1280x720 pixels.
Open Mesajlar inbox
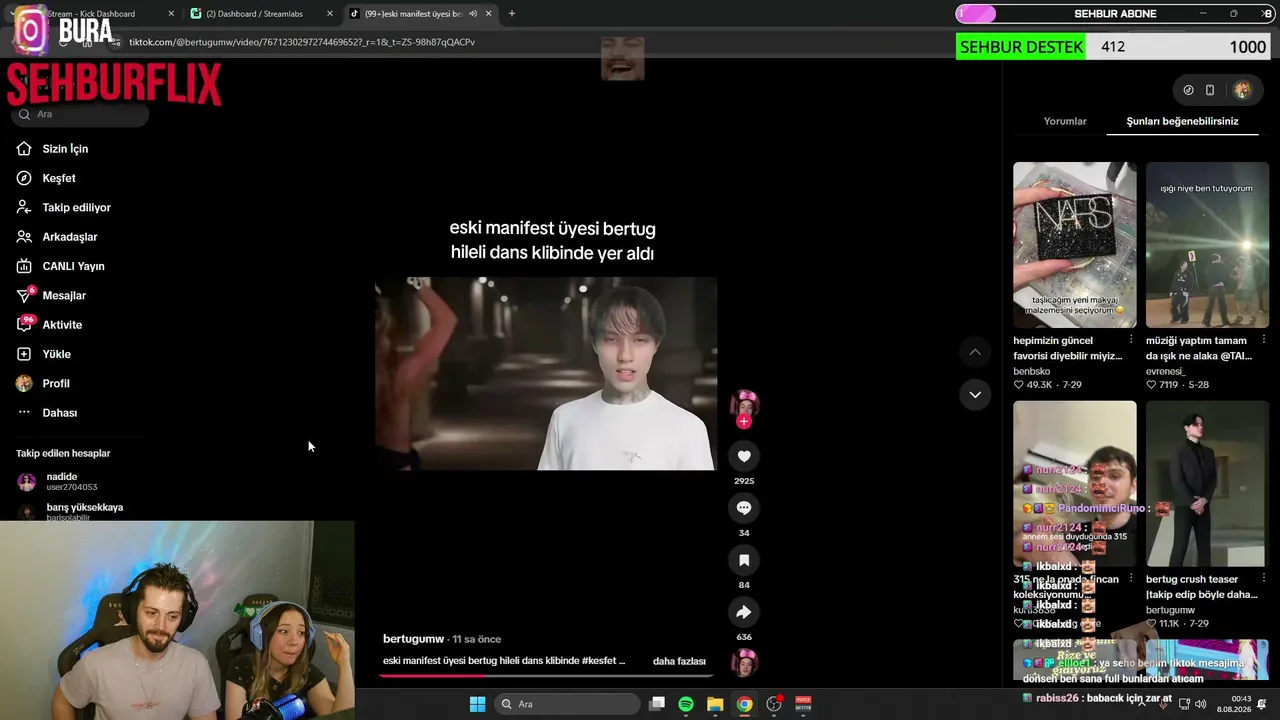[x=64, y=296]
